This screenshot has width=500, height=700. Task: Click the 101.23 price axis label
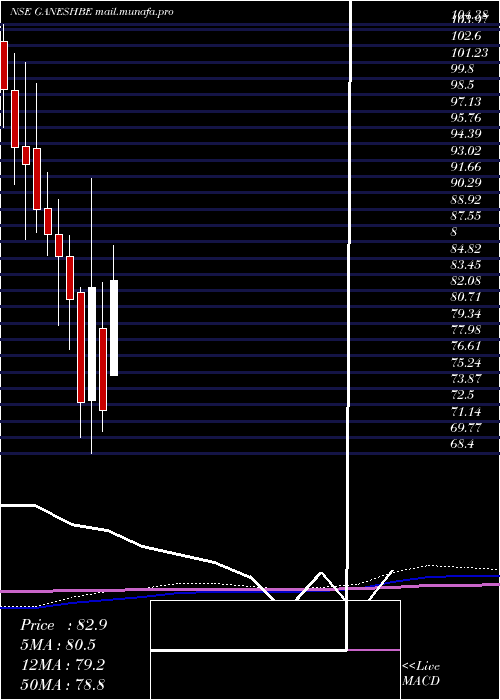tap(469, 53)
